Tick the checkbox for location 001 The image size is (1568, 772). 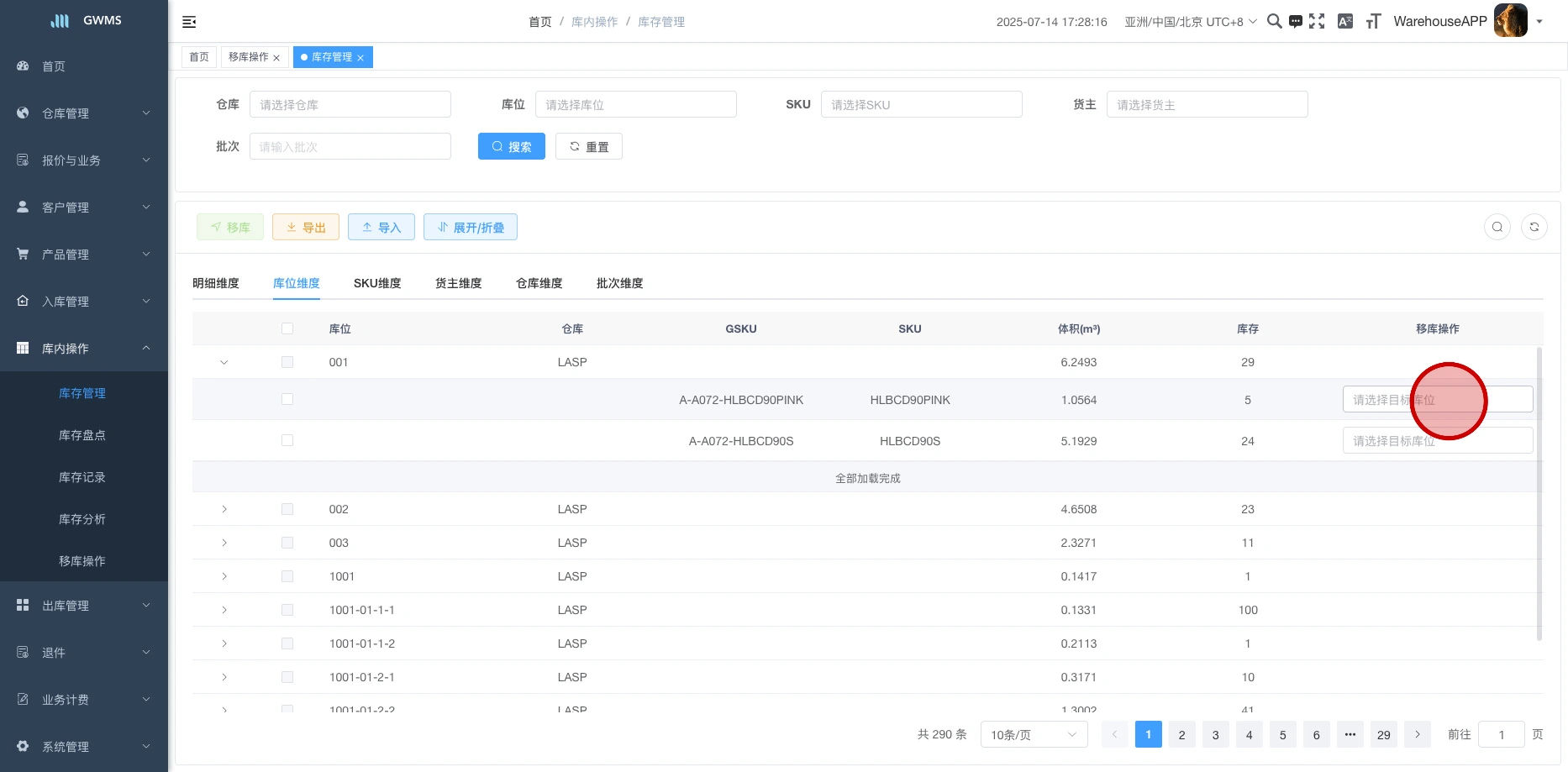click(x=287, y=362)
